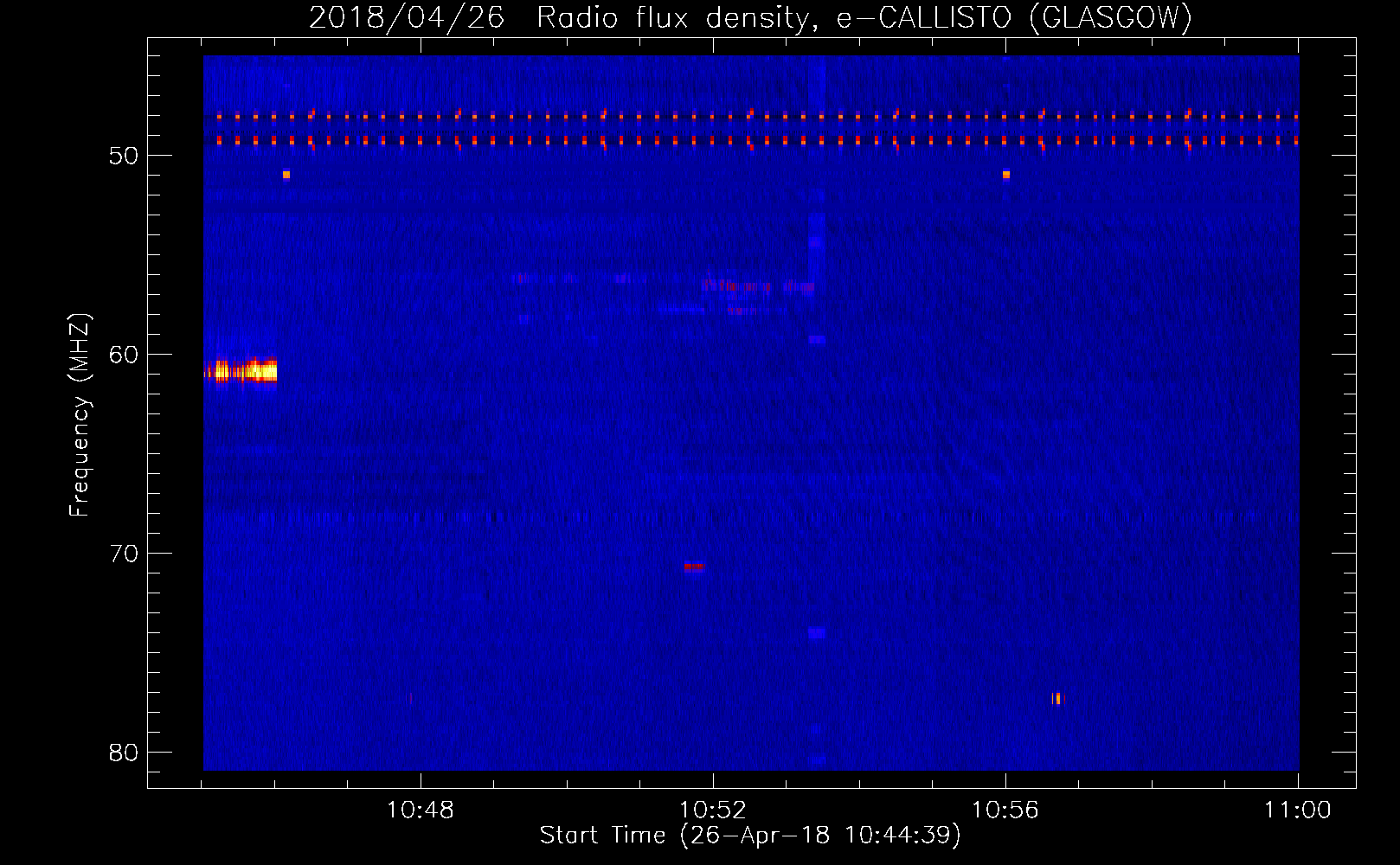The width and height of the screenshot is (1400, 865).
Task: Click the 80 frequency tick label
Action: tap(124, 753)
